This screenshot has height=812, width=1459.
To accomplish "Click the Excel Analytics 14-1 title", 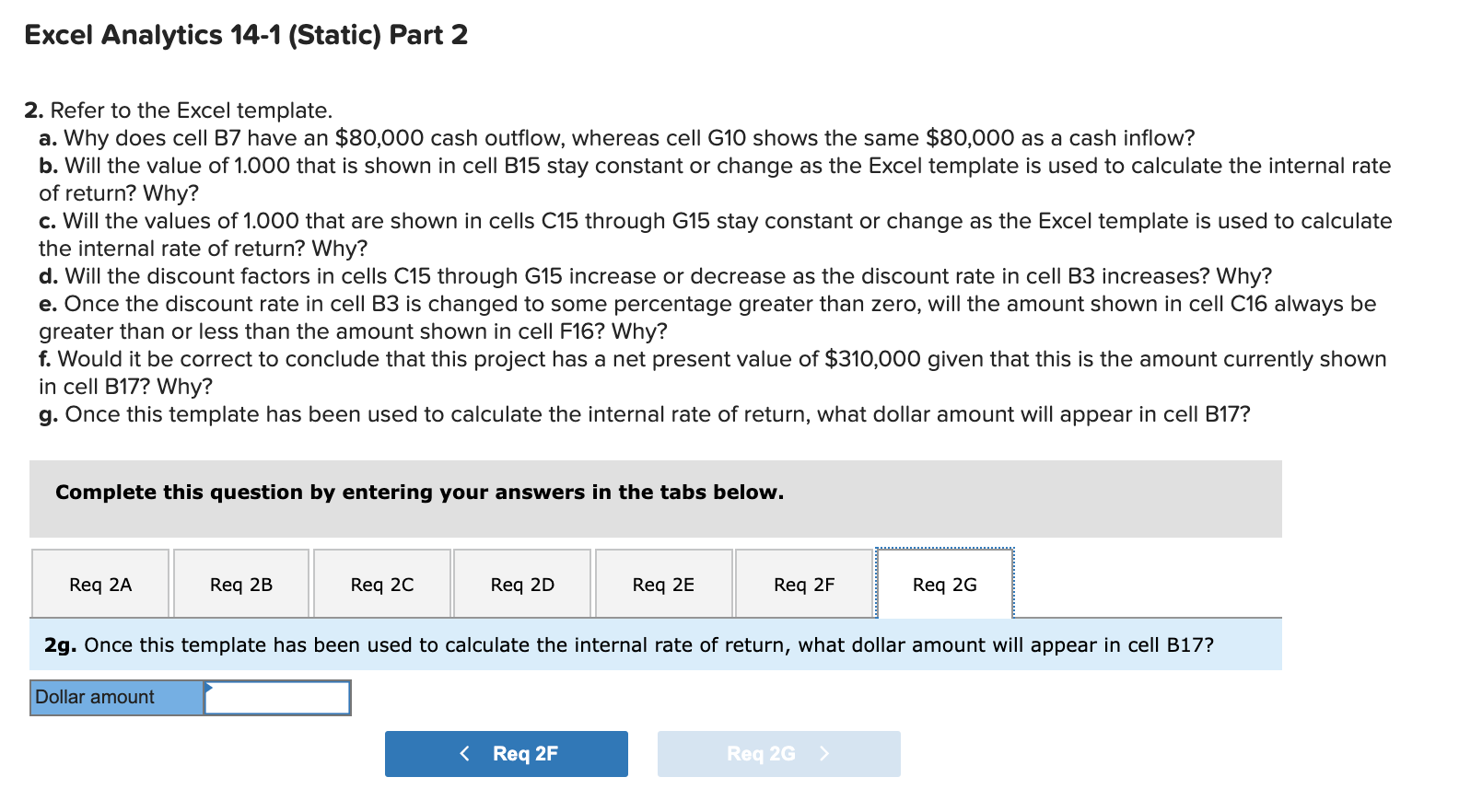I will coord(245,35).
